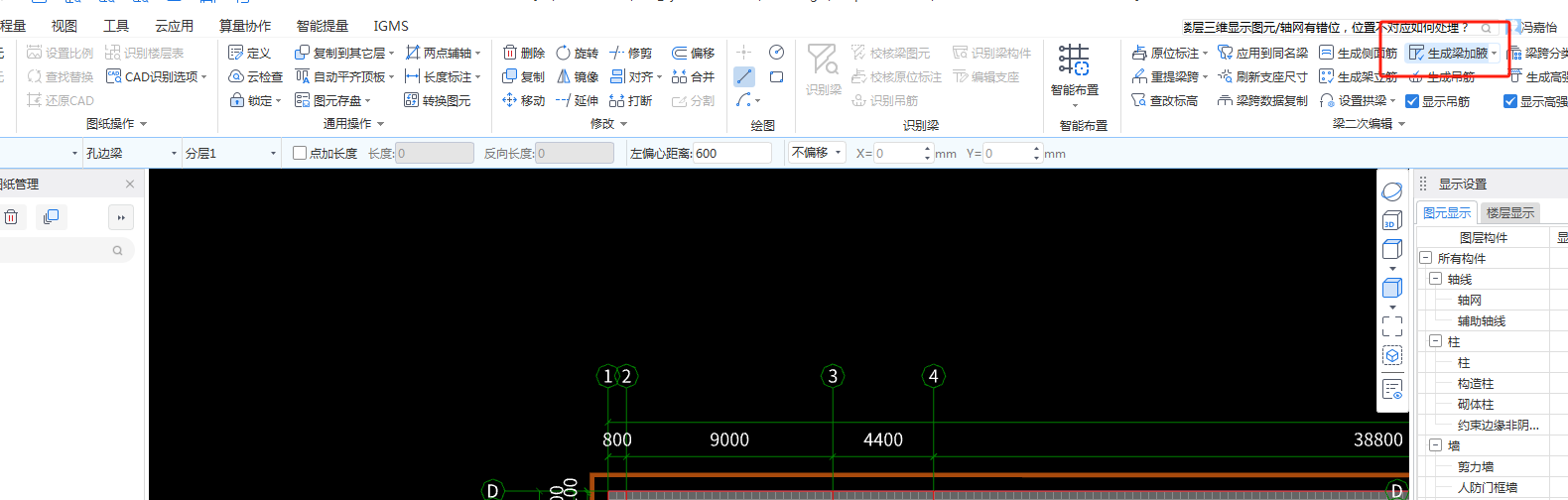This screenshot has width=1568, height=500.
Task: Select the 修剪 (Trim) tool
Action: click(630, 53)
